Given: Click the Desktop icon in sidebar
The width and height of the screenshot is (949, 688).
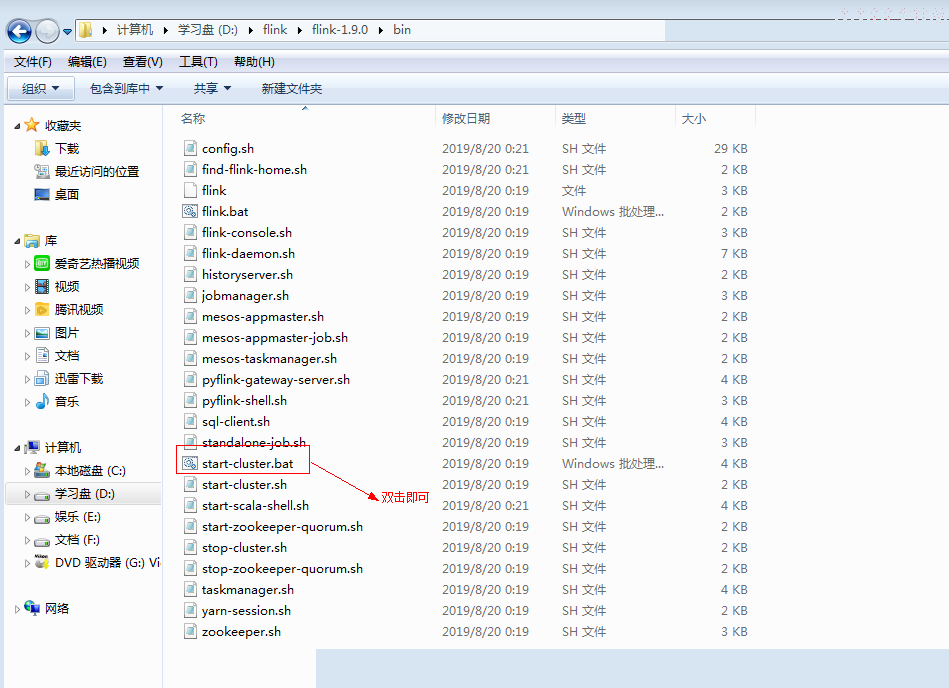Looking at the screenshot, I should [42, 194].
